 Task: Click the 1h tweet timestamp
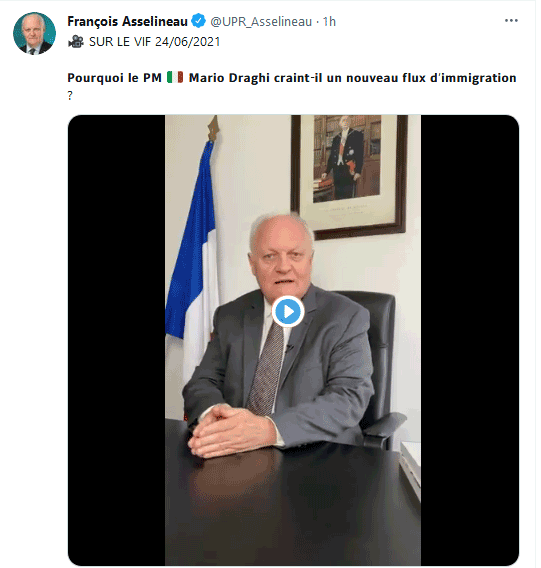tap(329, 22)
